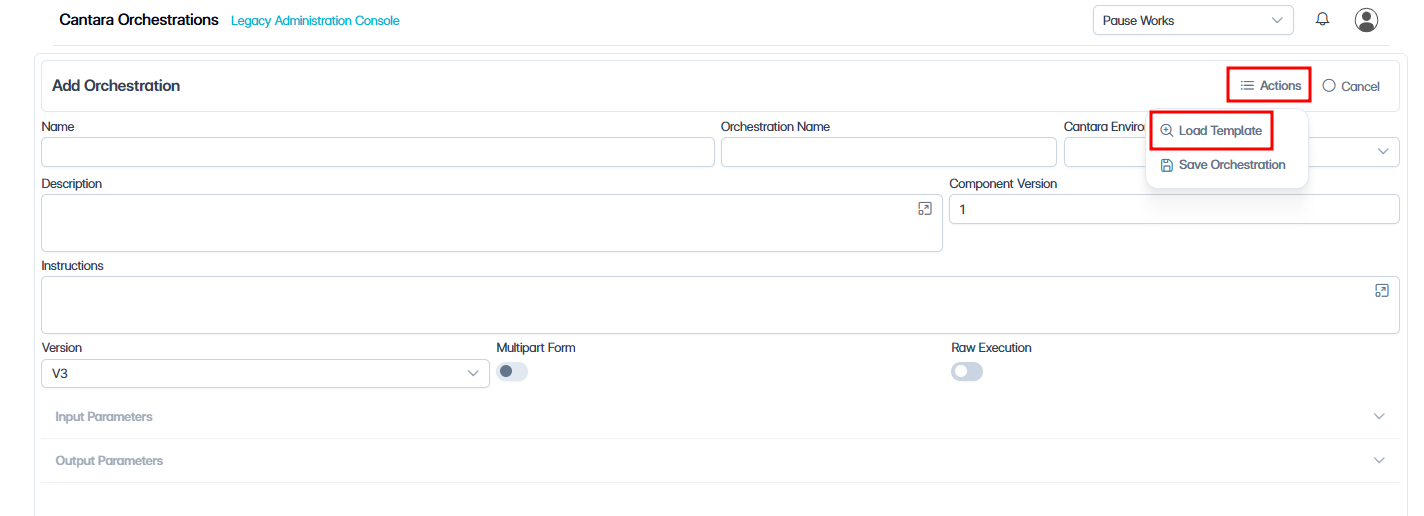Focus the Orchestration Name input field
The height and width of the screenshot is (516, 1424).
[889, 152]
